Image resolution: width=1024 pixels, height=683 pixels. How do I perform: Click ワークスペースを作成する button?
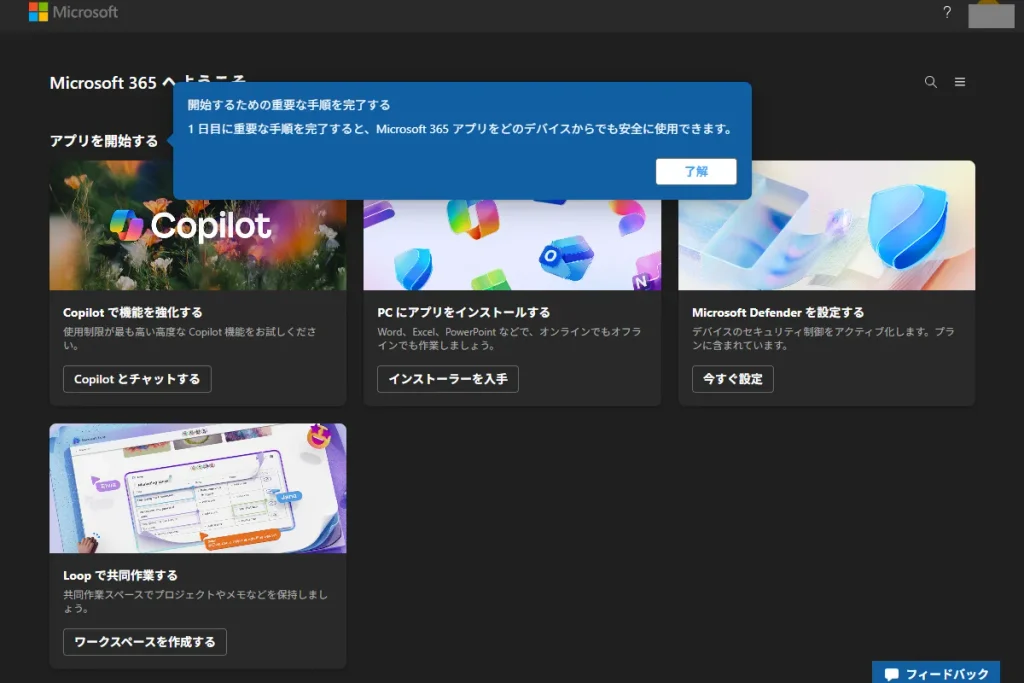145,642
